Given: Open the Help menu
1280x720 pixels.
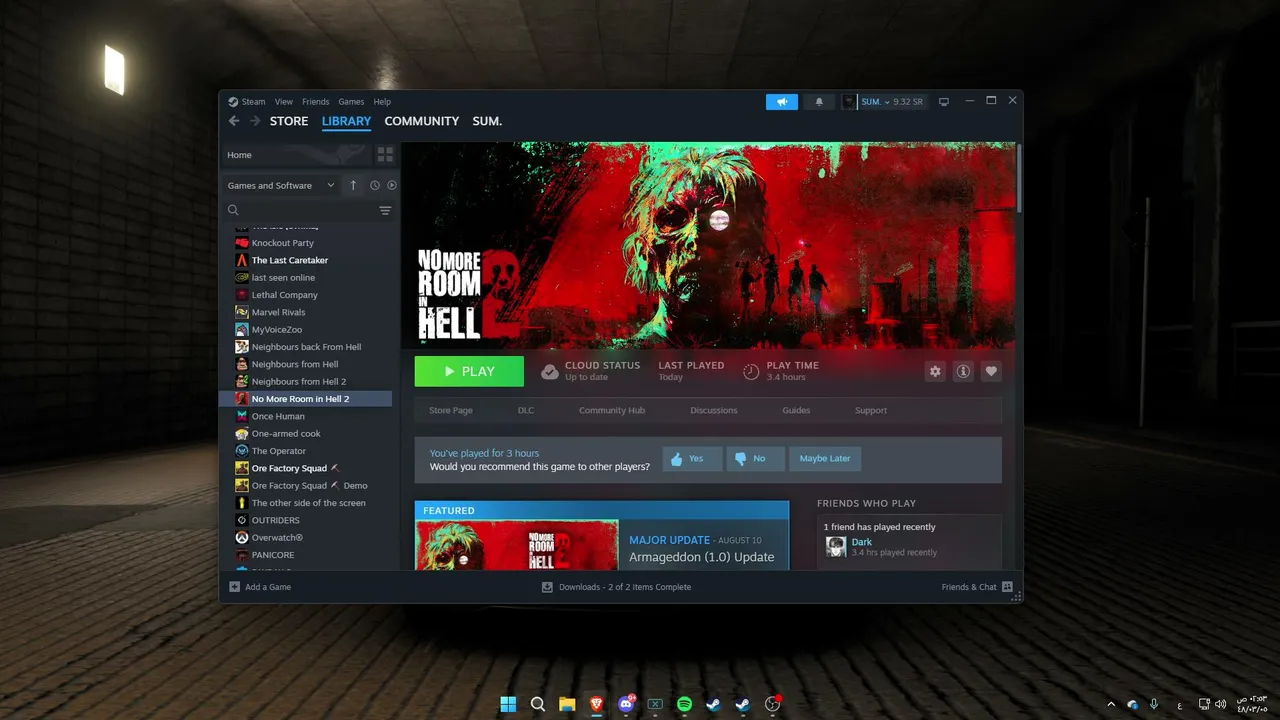Looking at the screenshot, I should [382, 102].
